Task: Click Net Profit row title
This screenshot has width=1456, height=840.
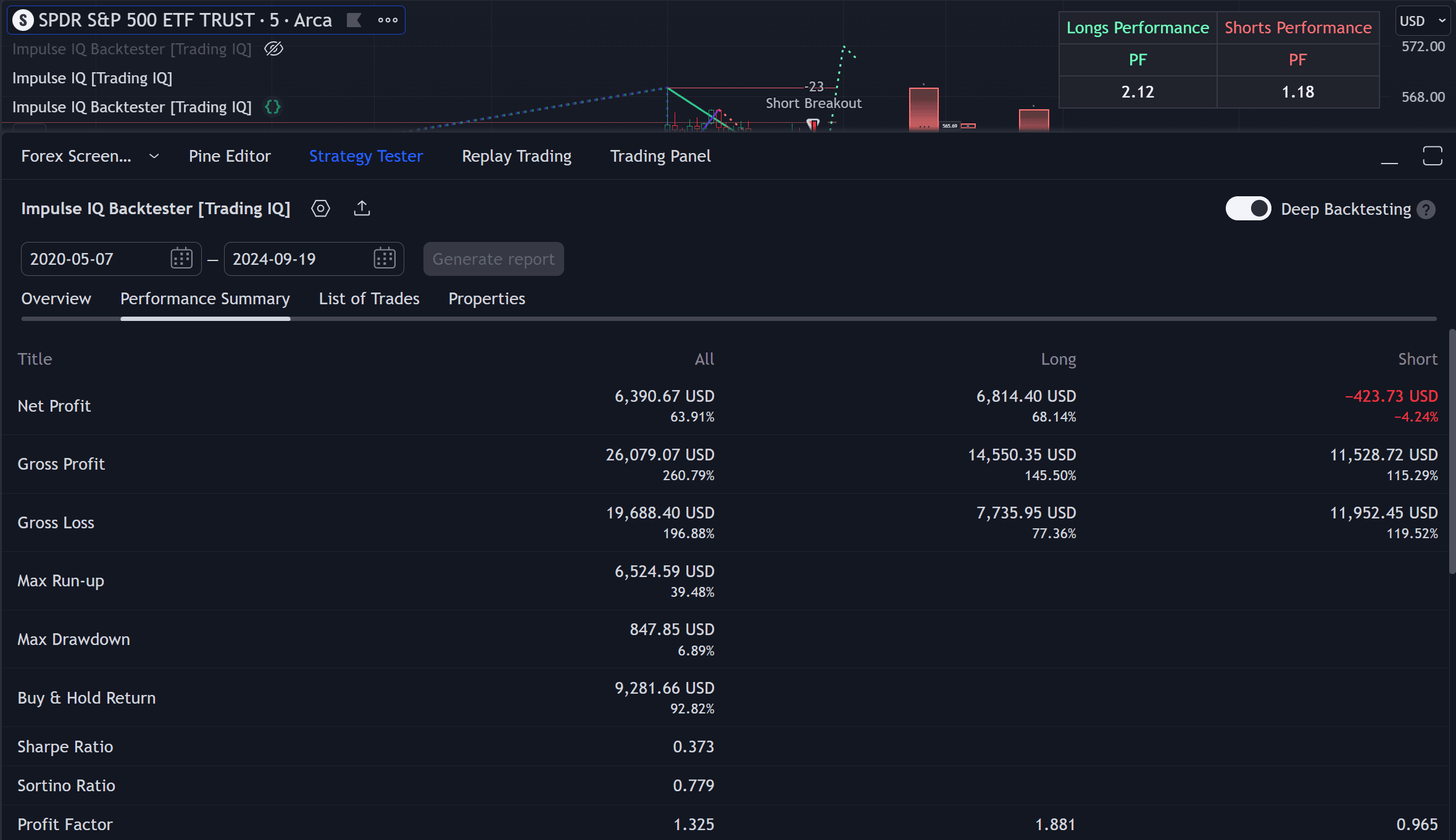Action: [x=54, y=406]
